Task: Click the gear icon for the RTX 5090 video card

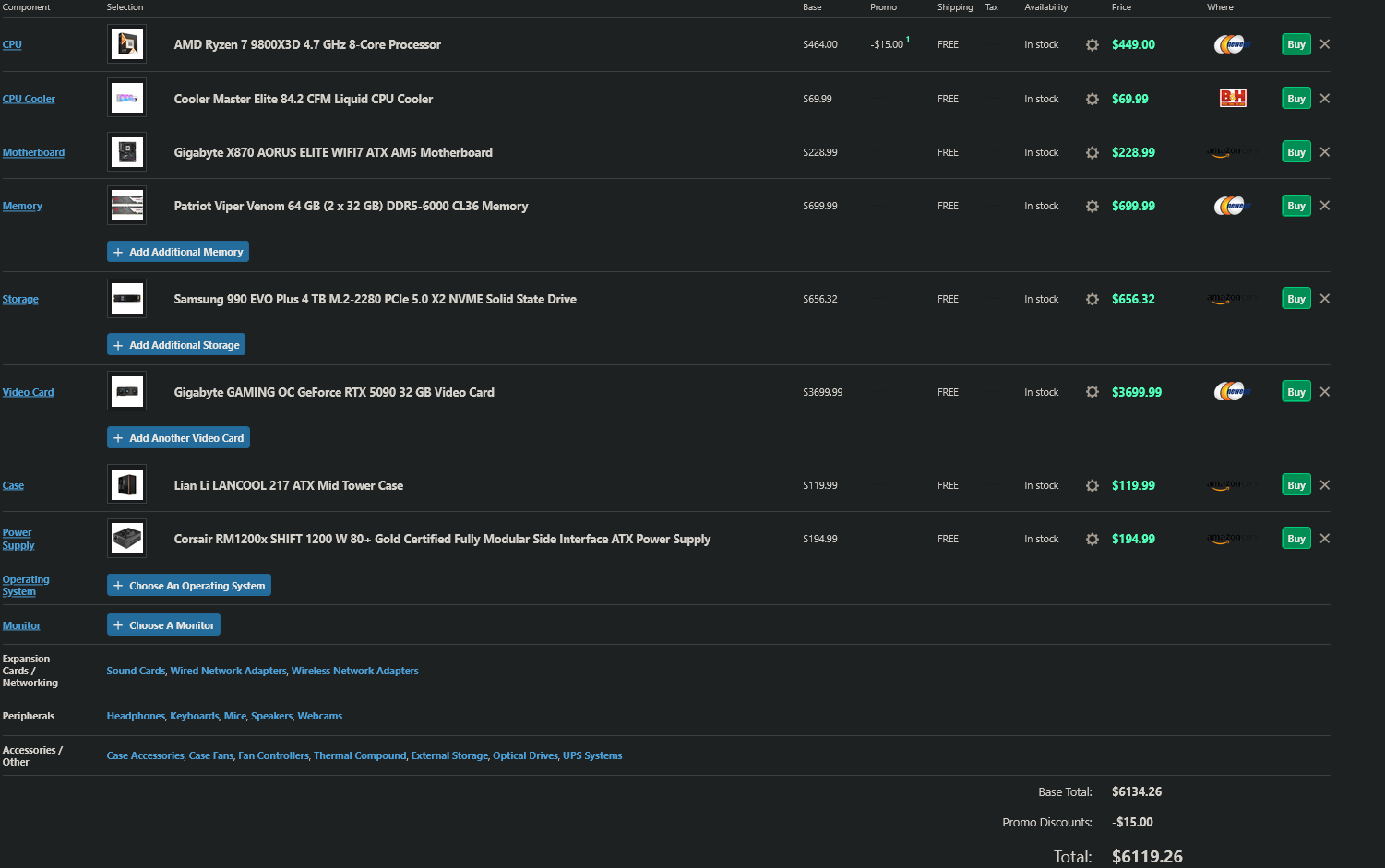Action: click(x=1092, y=392)
